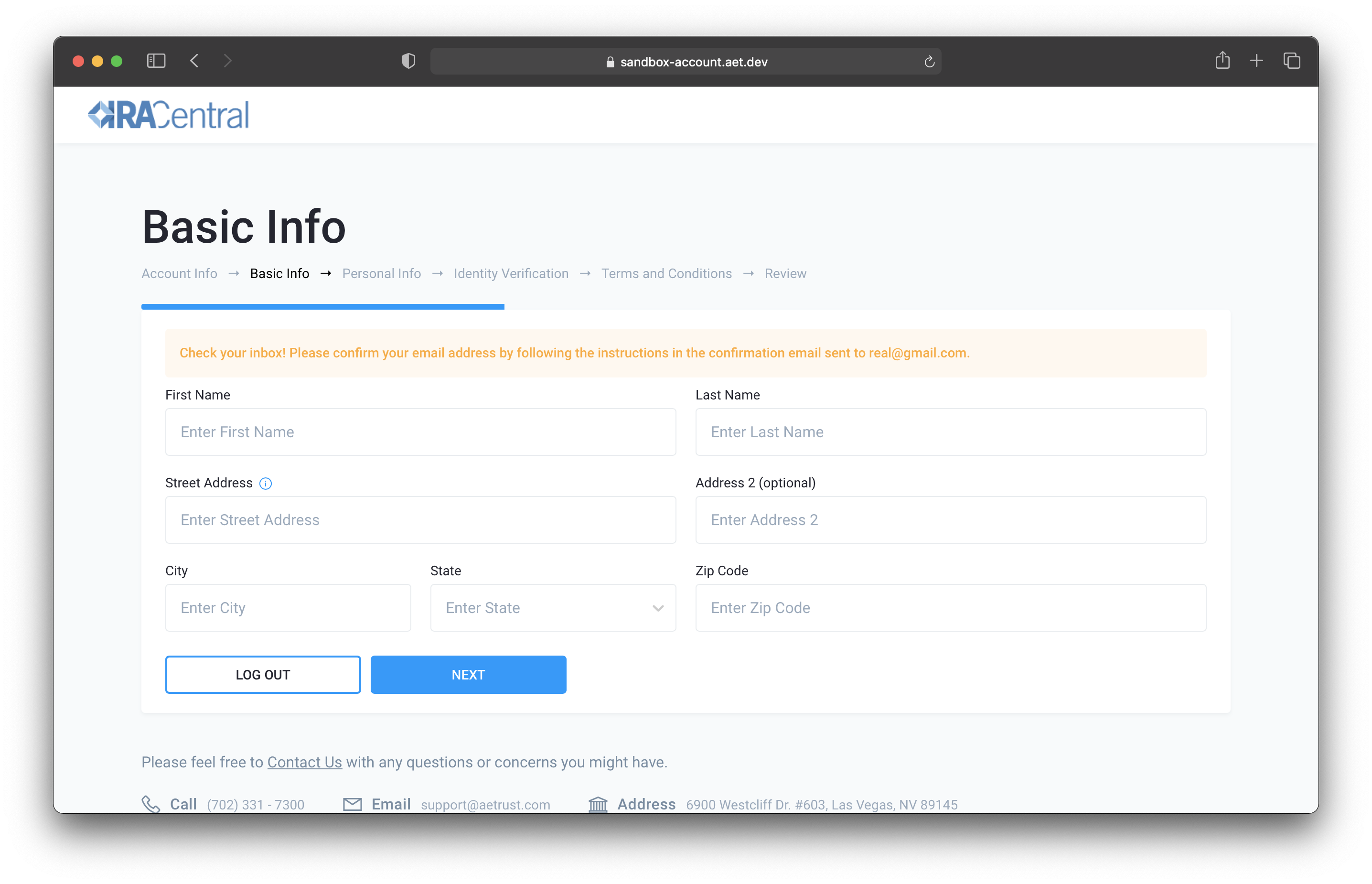
Task: Expand the Enter State dropdown
Action: coord(553,608)
